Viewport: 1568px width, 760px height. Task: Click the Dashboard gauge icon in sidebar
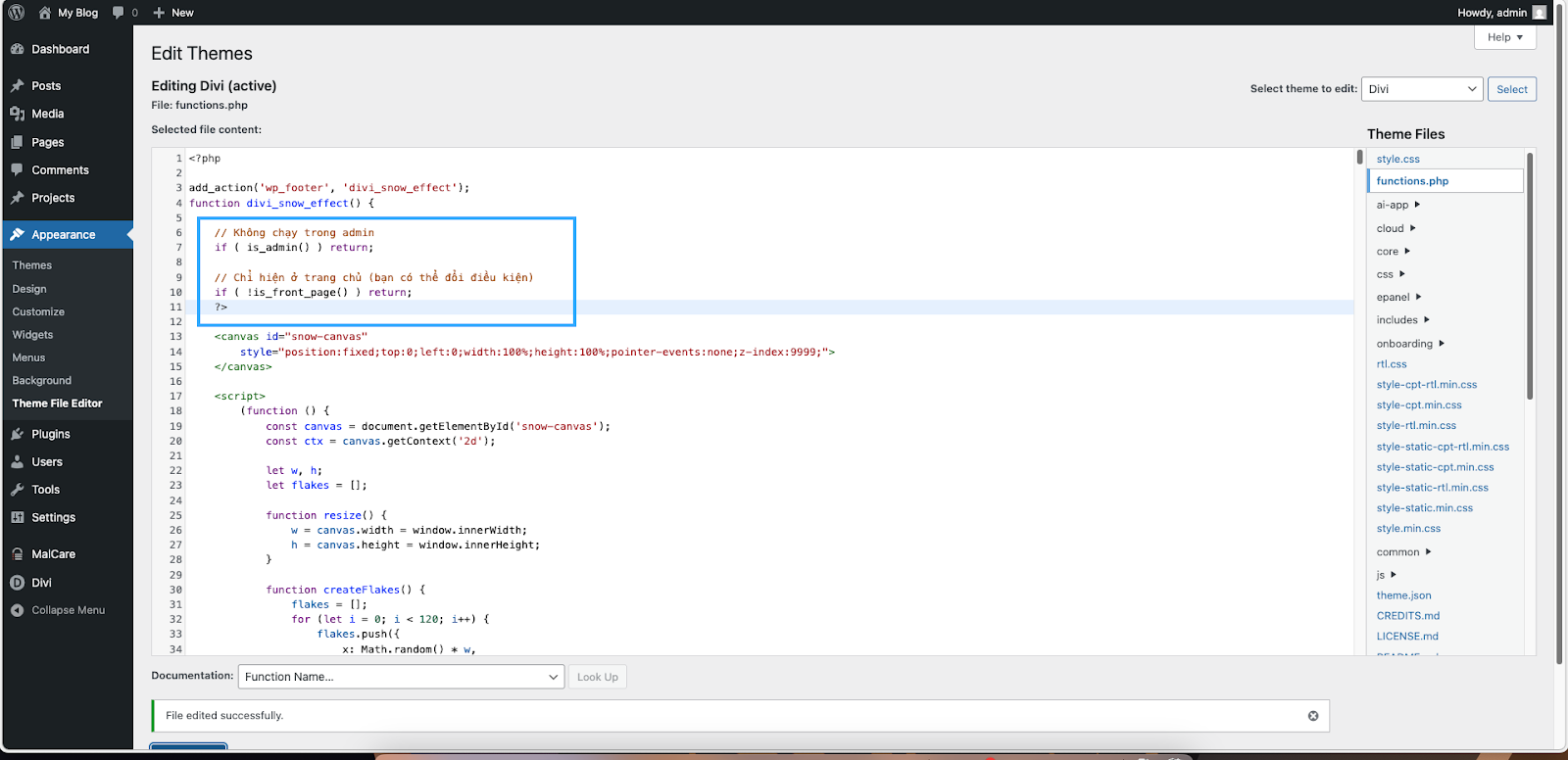point(17,49)
